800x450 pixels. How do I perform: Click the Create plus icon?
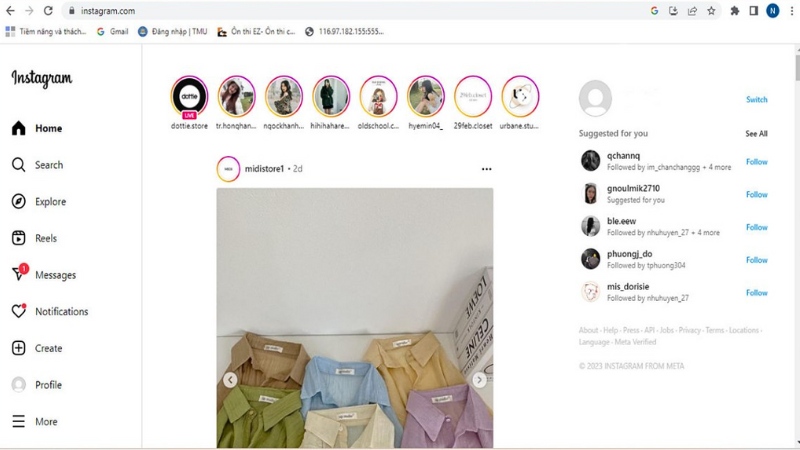[18, 348]
